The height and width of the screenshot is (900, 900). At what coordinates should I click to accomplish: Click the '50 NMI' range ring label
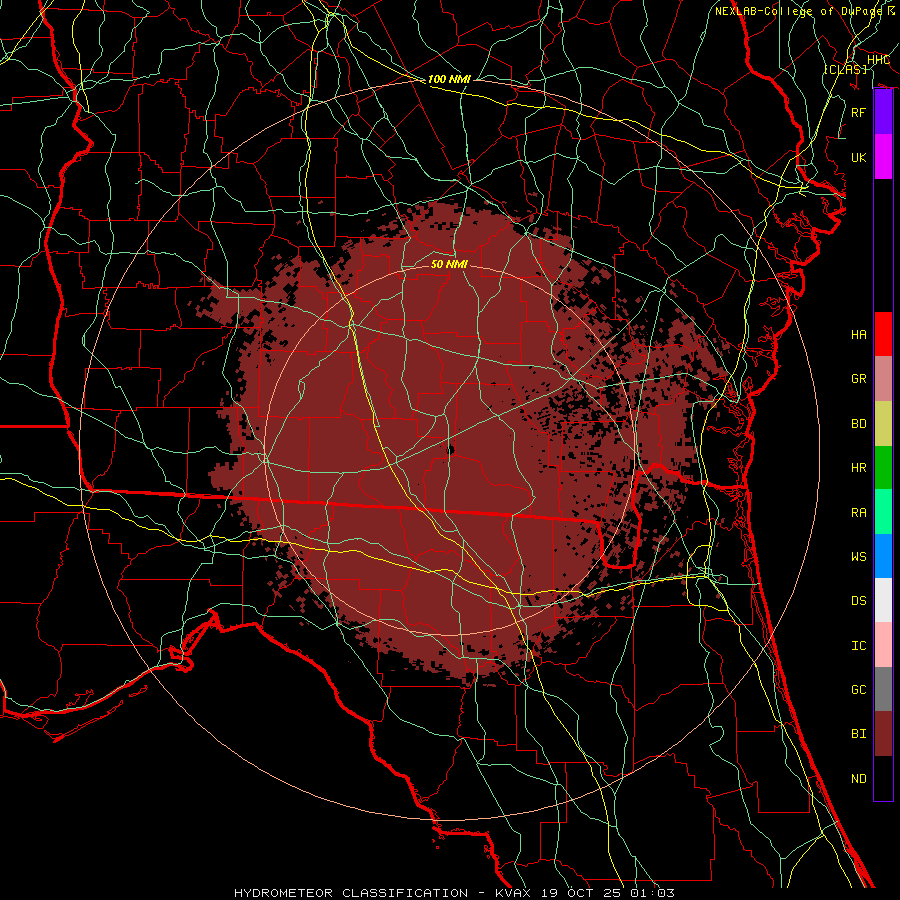449,264
